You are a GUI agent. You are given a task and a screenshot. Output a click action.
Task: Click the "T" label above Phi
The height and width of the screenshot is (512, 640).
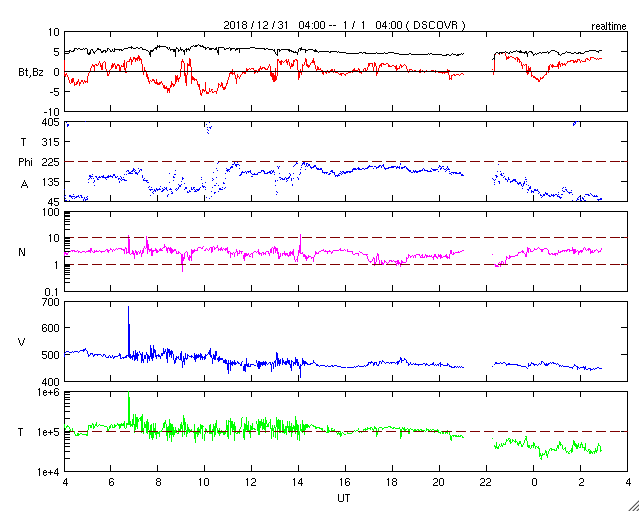coord(23,142)
